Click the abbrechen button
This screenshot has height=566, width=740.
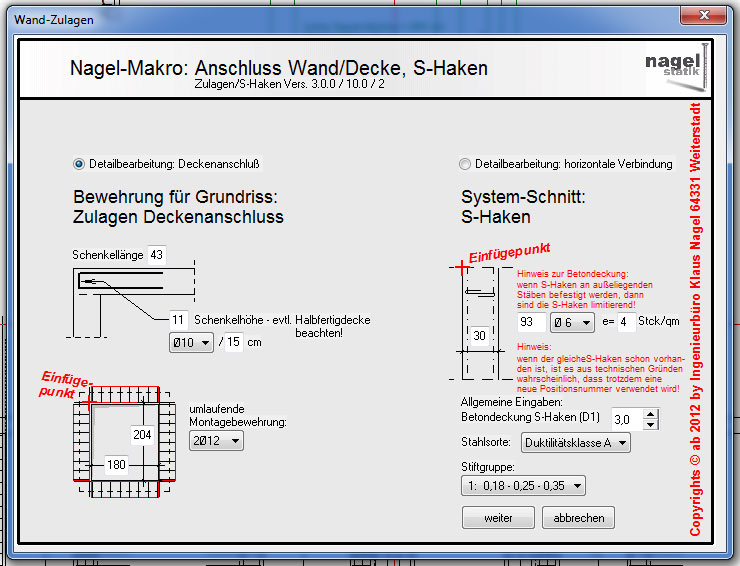(578, 518)
